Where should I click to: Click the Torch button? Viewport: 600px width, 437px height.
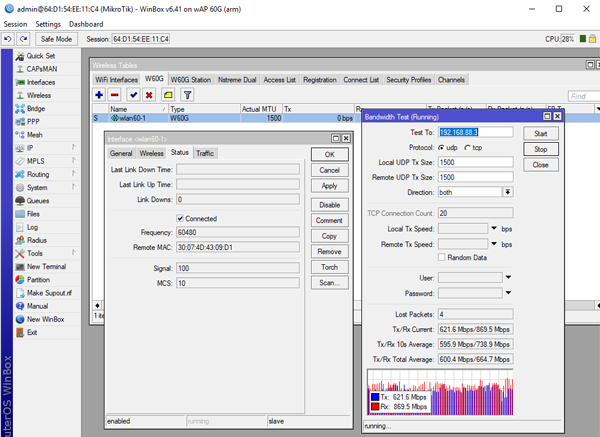tap(329, 267)
